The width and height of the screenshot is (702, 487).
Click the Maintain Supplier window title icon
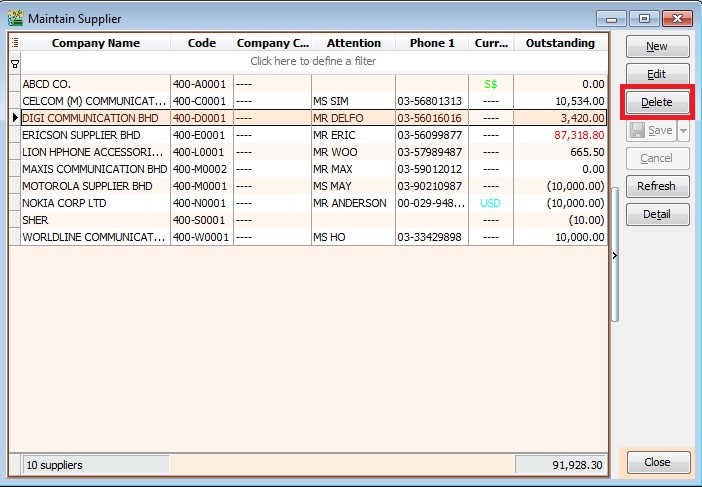coord(15,18)
